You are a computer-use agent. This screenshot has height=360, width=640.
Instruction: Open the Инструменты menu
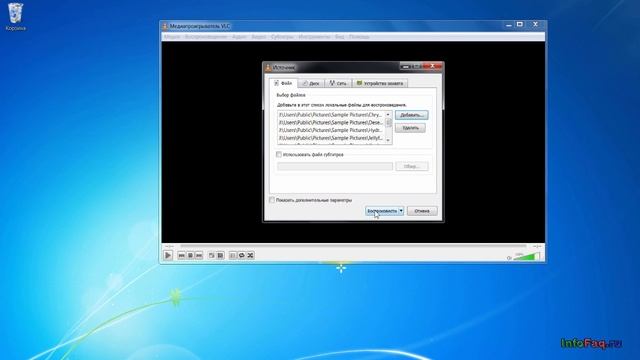314,37
